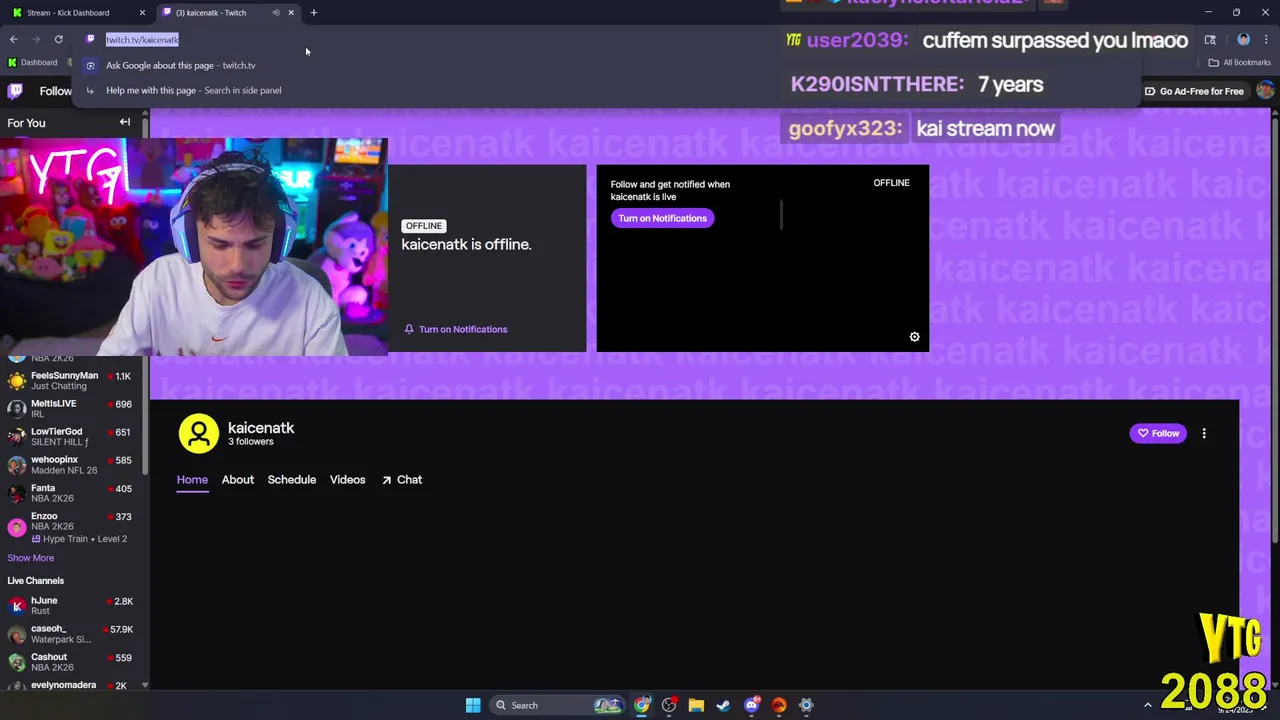Open the EA app from taskbar
The width and height of the screenshot is (1280, 720).
click(x=779, y=705)
